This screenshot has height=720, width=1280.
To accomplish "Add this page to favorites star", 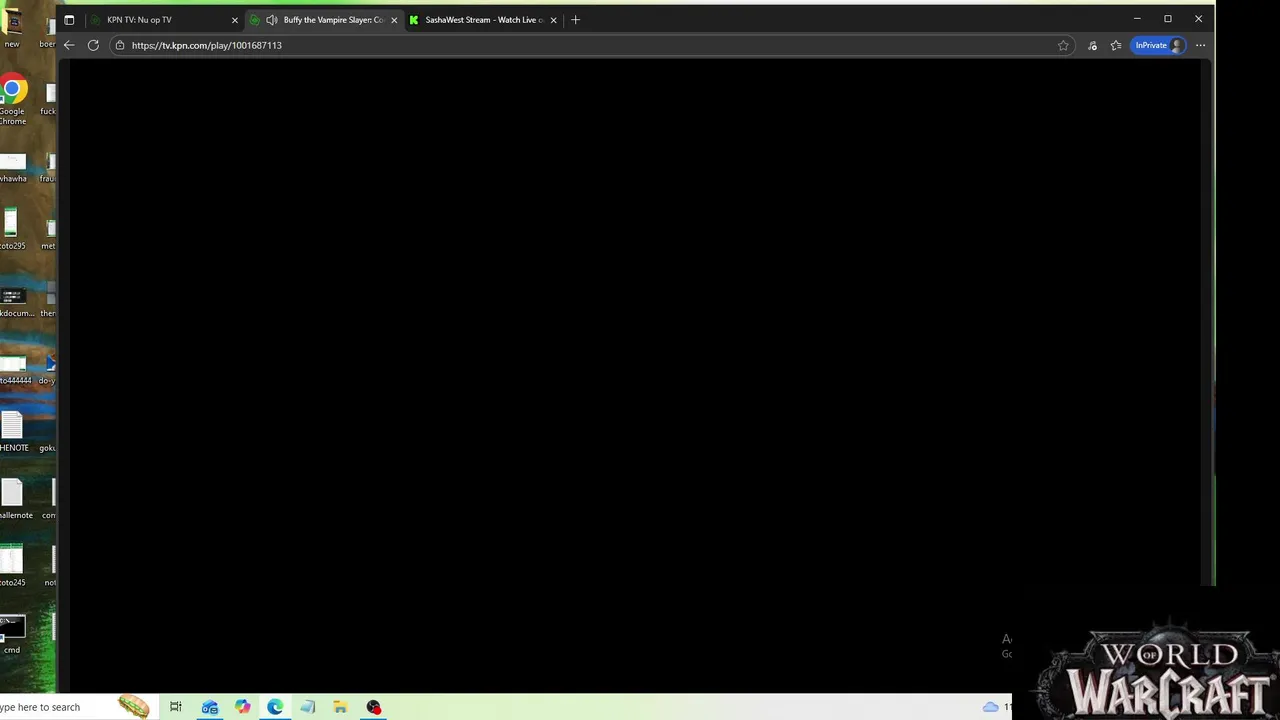I will (1063, 45).
